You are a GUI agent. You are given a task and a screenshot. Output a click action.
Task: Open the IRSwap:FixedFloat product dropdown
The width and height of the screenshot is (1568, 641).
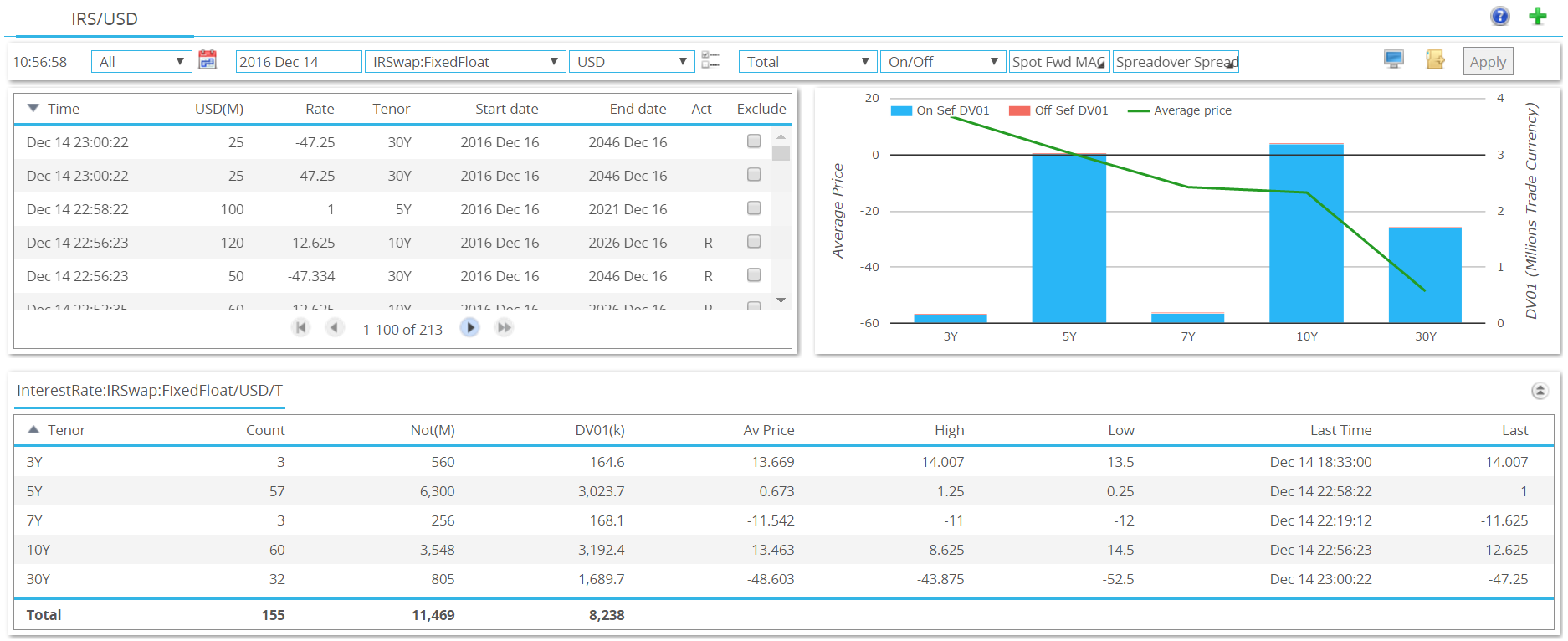pyautogui.click(x=465, y=62)
